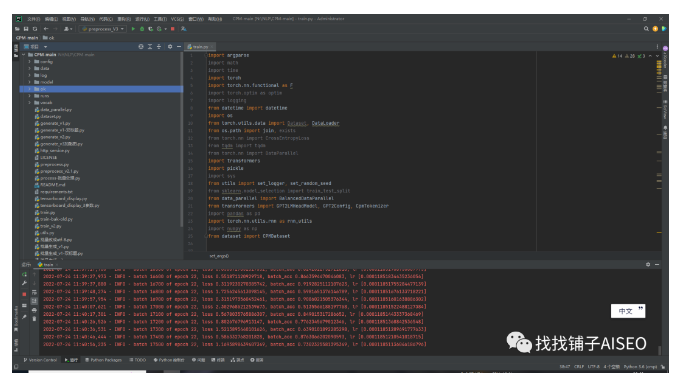Open the Python Packages tool window

103,360
